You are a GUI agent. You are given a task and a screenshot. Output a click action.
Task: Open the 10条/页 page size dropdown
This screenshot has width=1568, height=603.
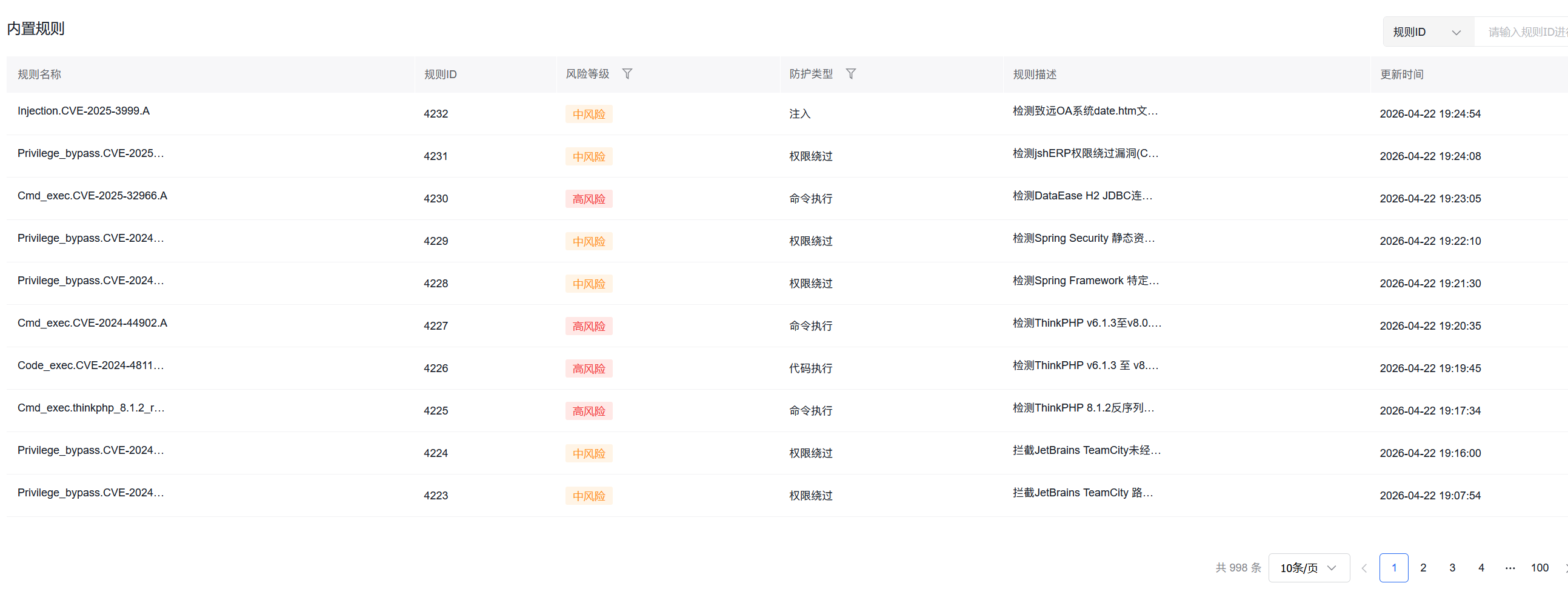pos(1309,567)
